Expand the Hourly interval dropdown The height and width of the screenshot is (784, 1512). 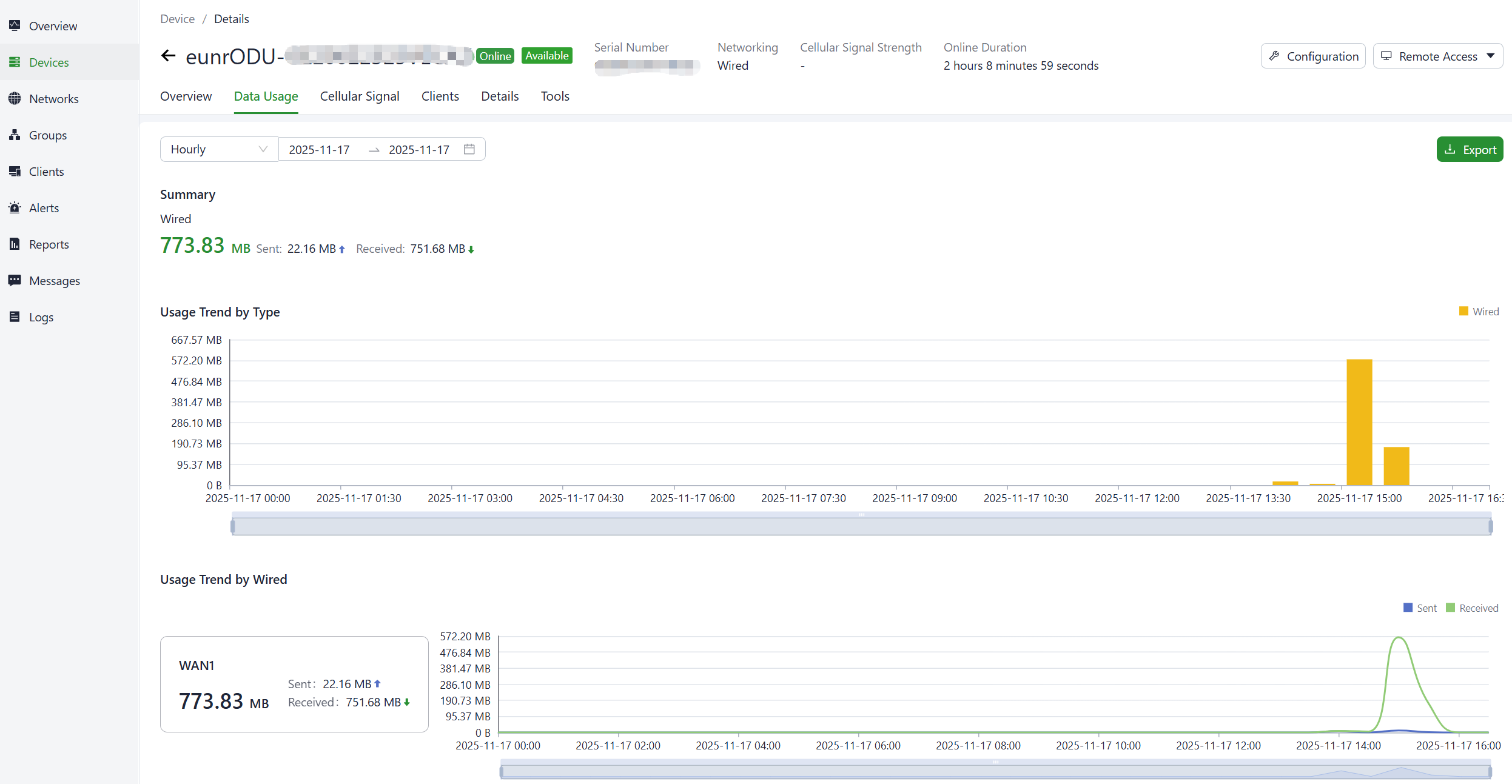tap(218, 149)
